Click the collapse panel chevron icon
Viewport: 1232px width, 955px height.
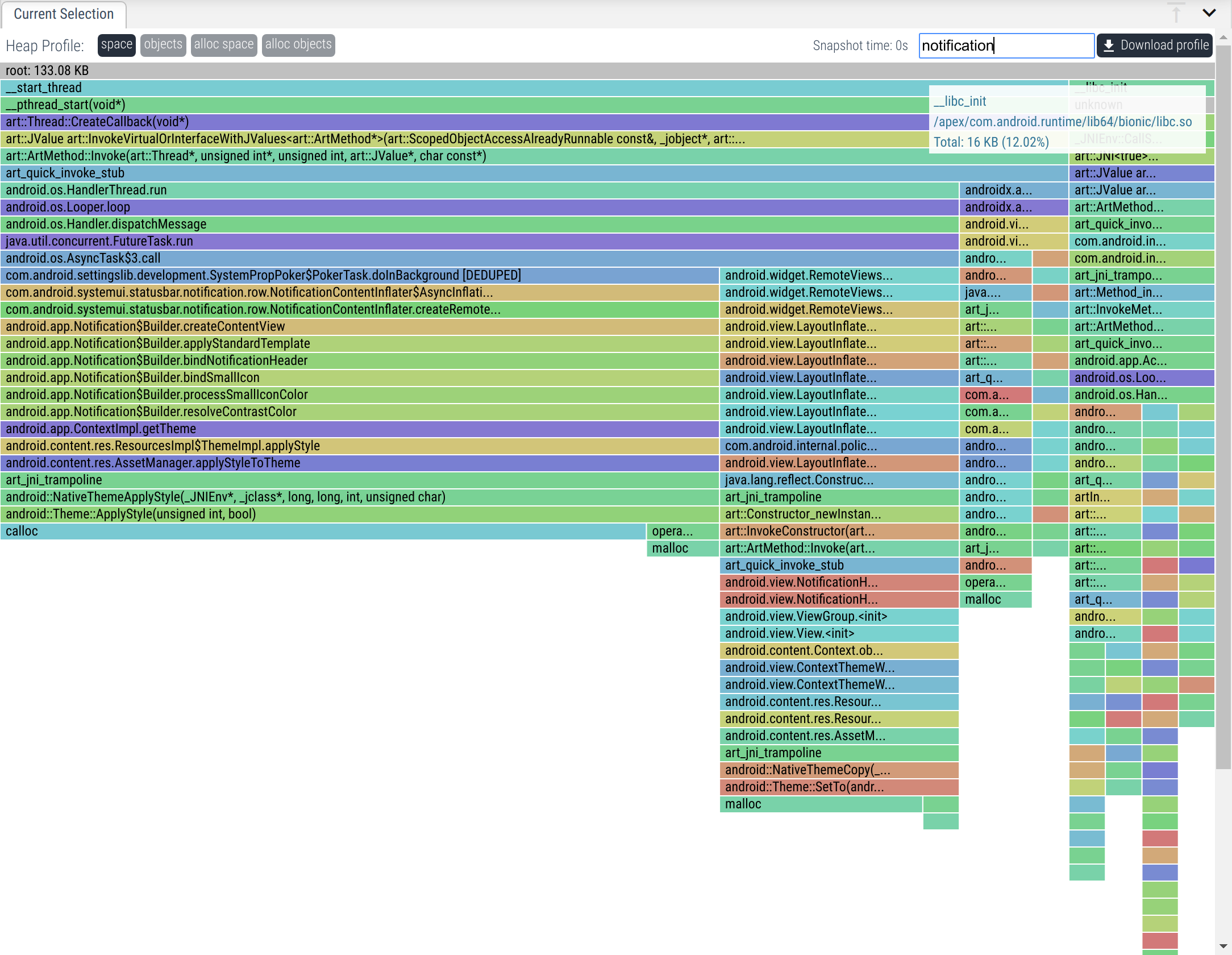coord(1209,13)
